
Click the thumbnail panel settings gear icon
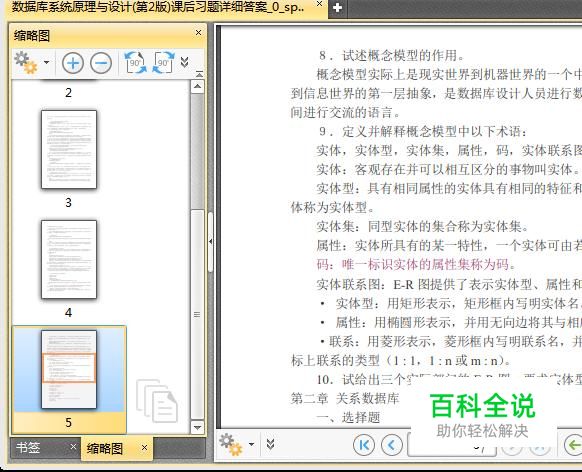tap(26, 62)
